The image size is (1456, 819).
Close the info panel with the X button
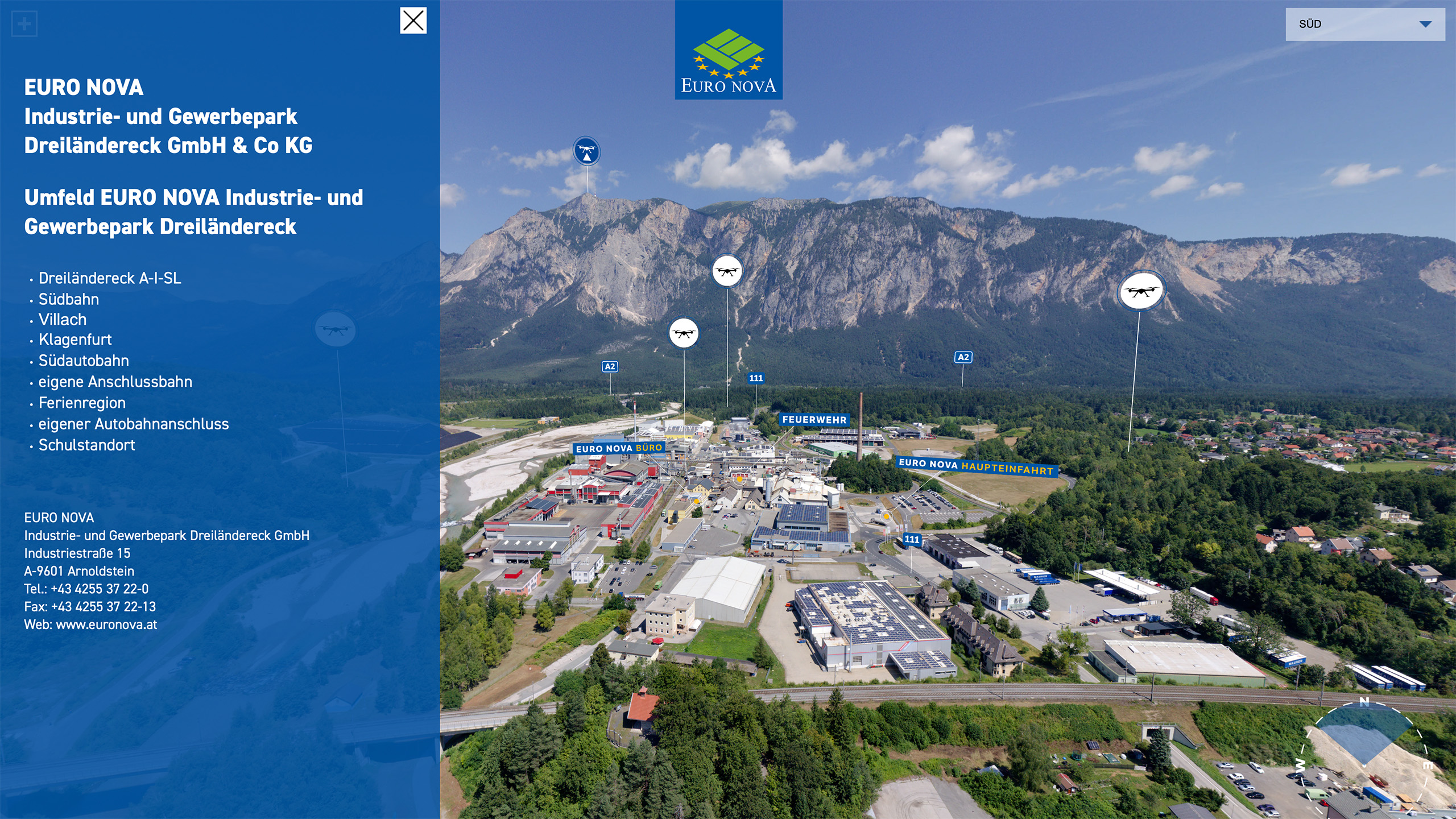click(x=413, y=20)
